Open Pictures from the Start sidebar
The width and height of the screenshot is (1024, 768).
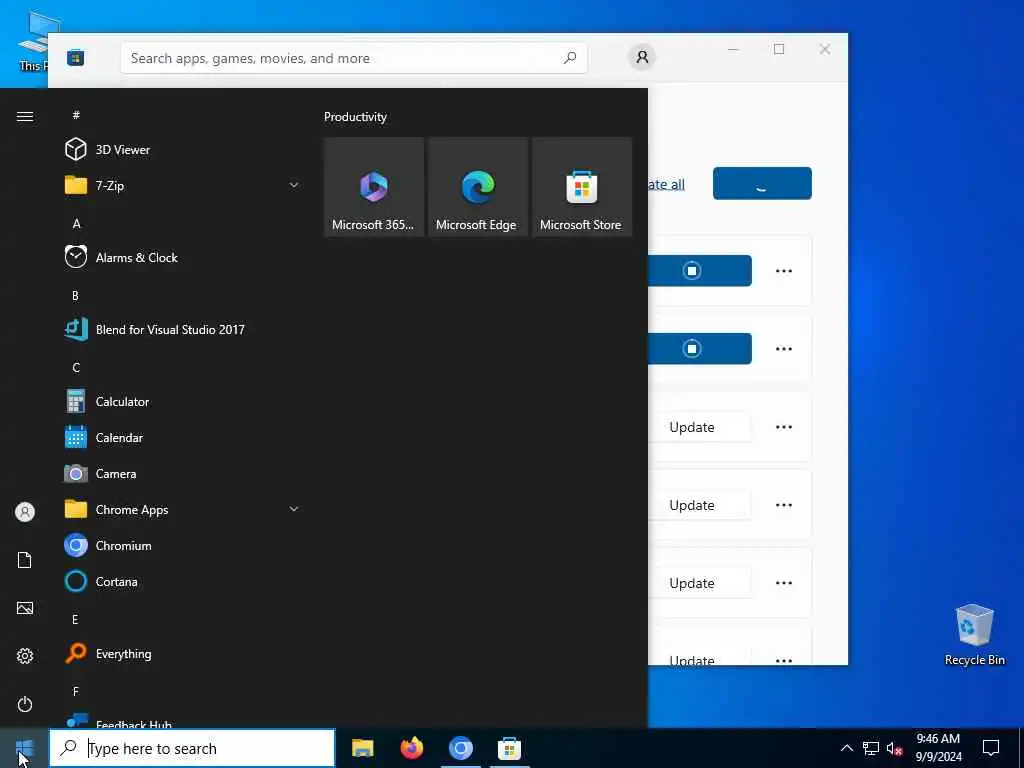[x=25, y=608]
